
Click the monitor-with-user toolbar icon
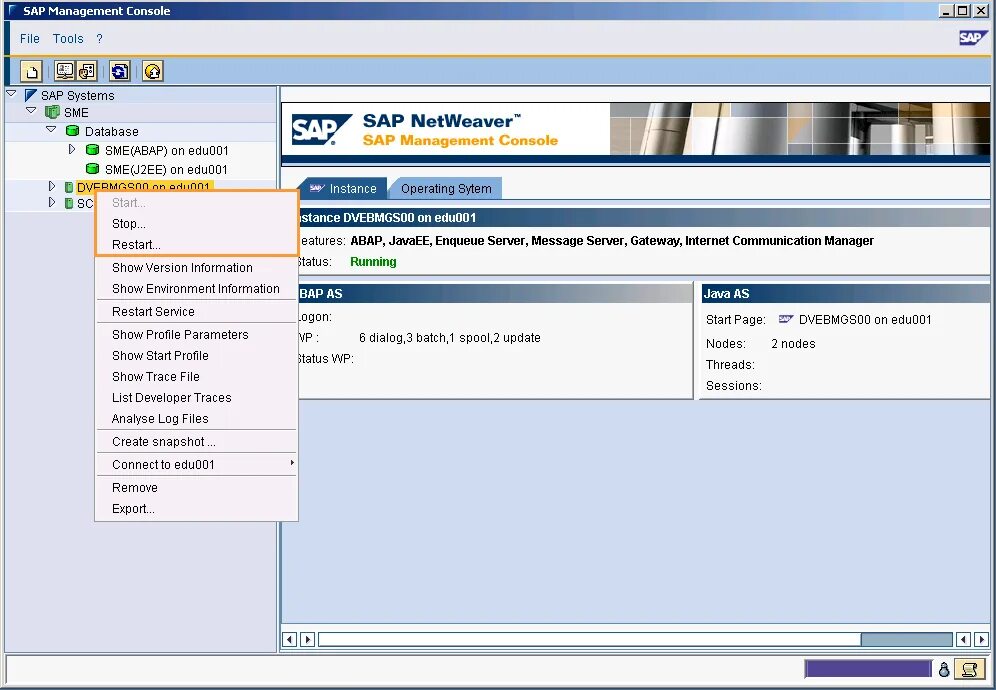click(64, 71)
